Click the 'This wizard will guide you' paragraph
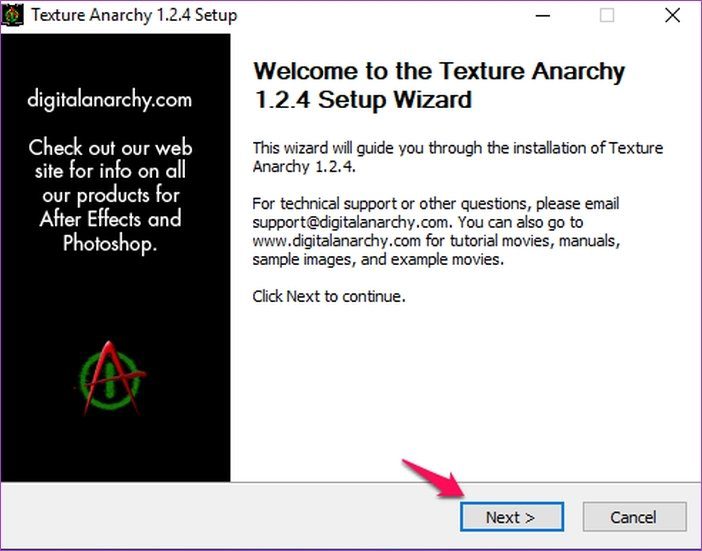The width and height of the screenshot is (702, 551). (x=458, y=157)
